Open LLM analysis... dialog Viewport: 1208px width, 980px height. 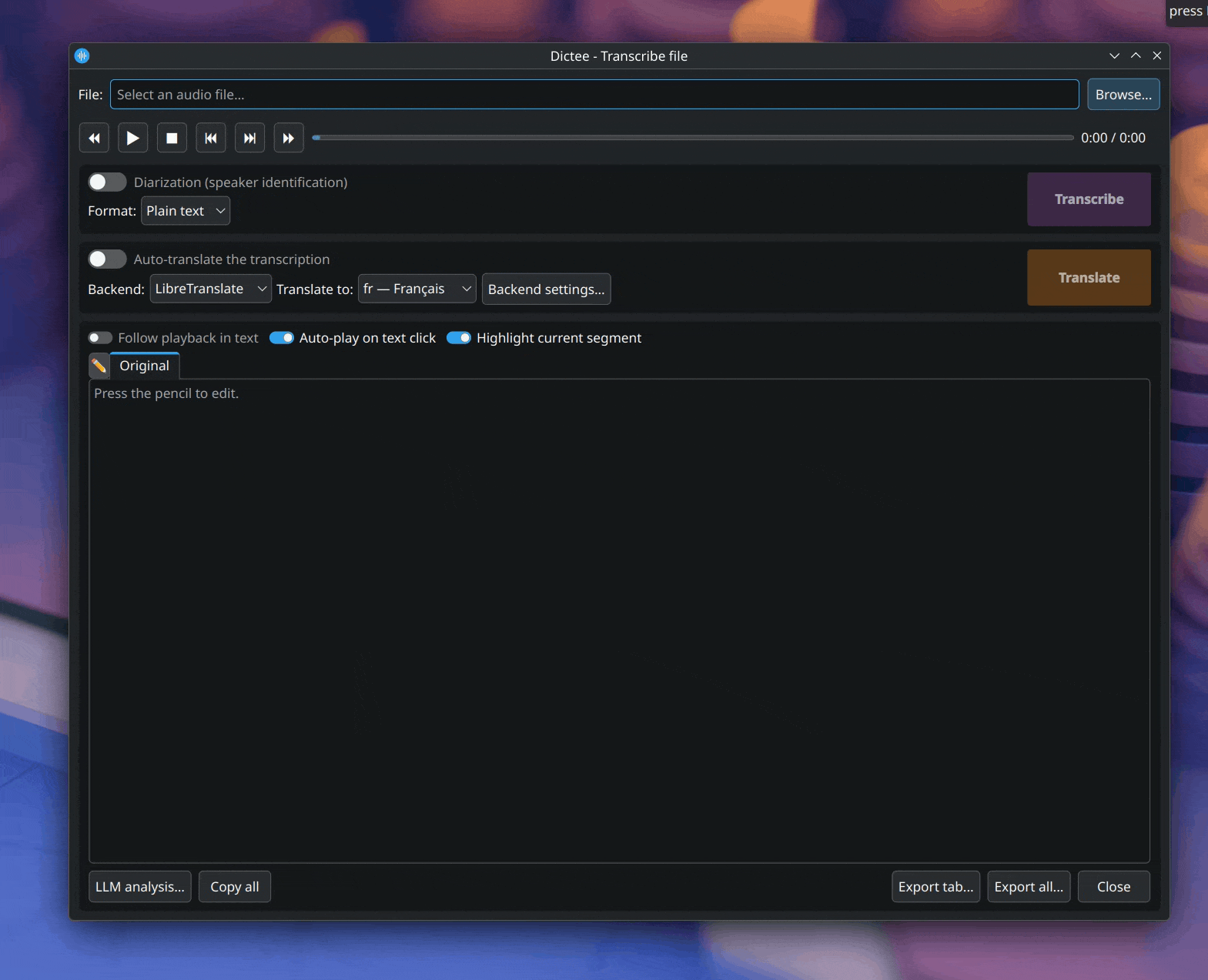tap(140, 887)
